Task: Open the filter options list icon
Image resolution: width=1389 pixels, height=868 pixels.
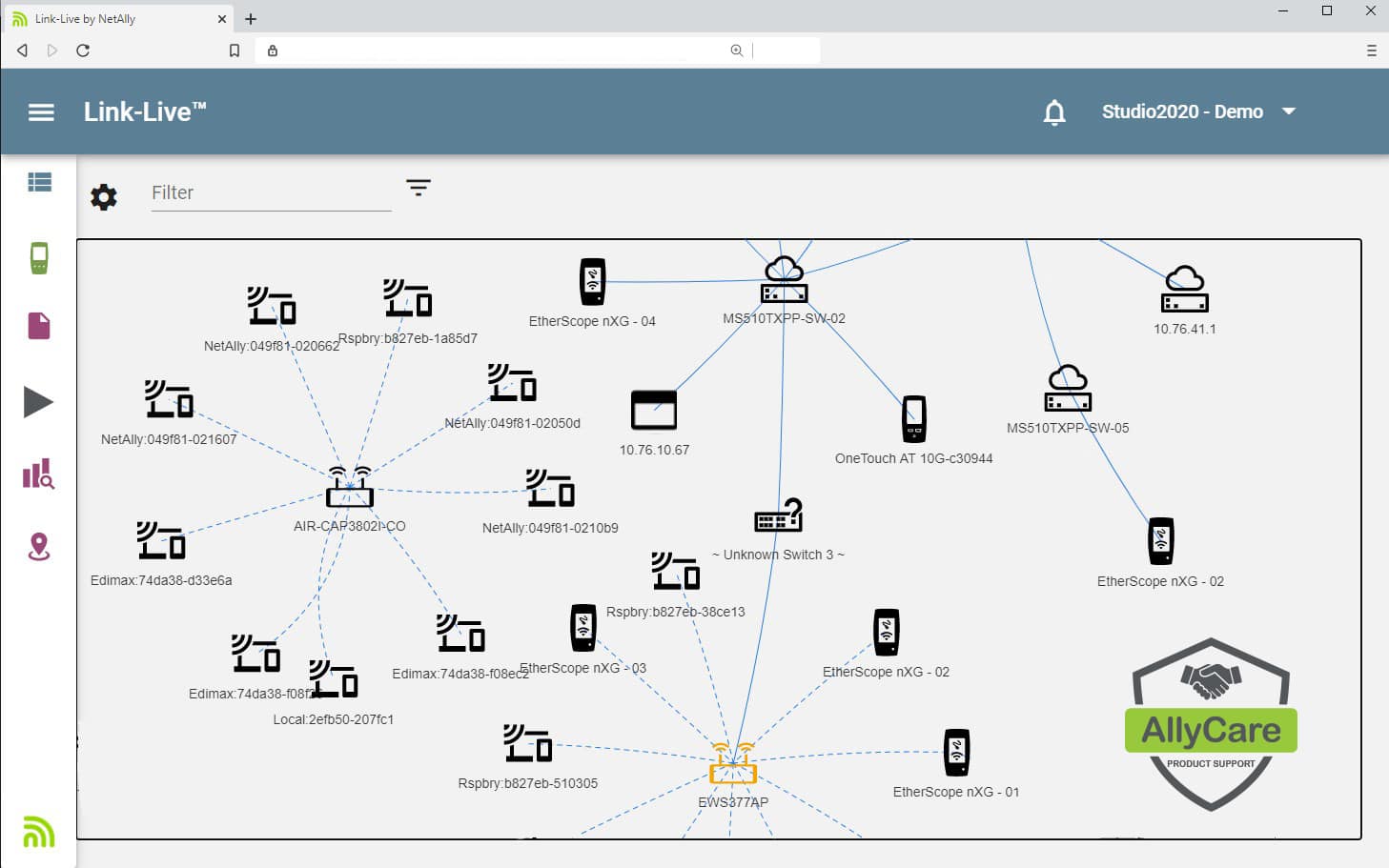Action: click(418, 187)
